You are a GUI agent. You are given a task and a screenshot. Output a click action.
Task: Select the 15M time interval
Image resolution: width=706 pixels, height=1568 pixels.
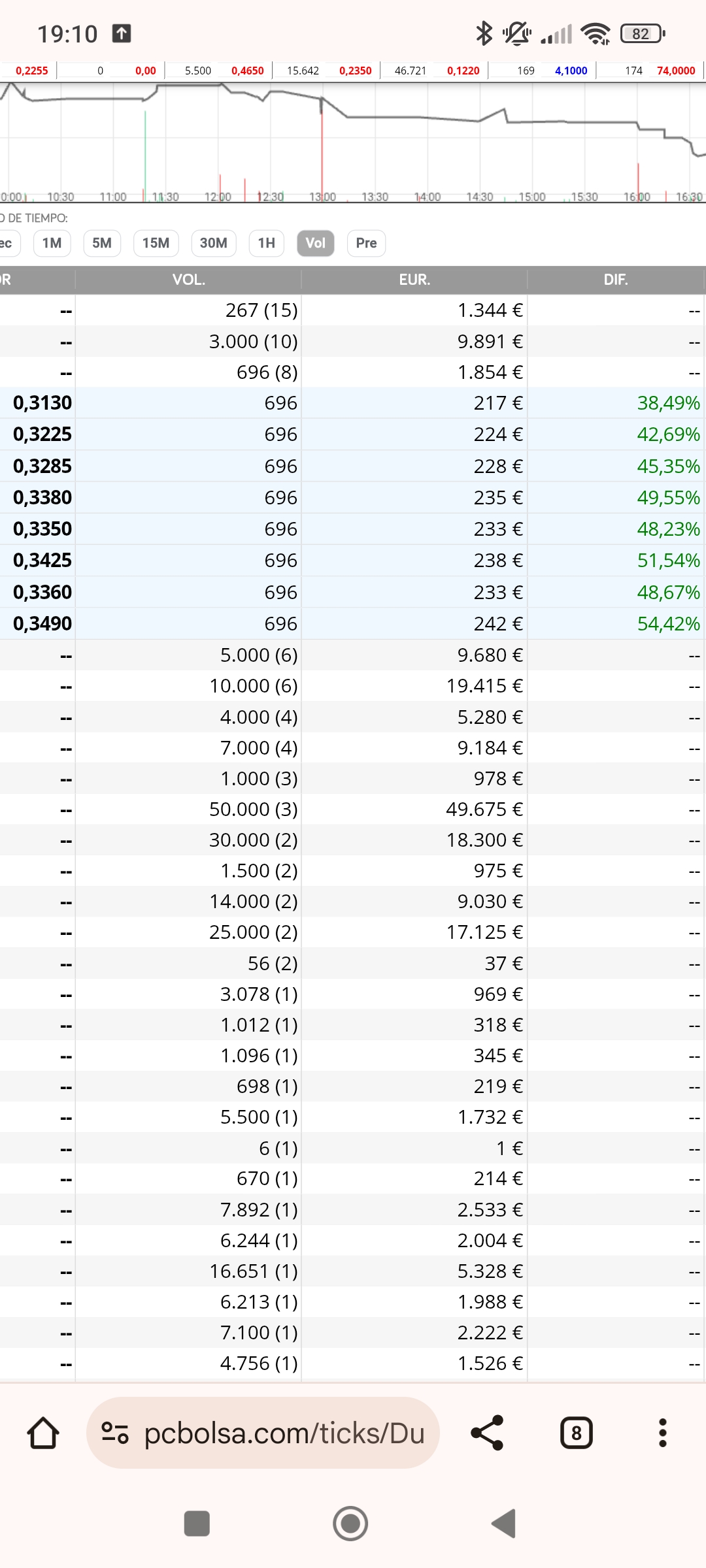(x=156, y=243)
